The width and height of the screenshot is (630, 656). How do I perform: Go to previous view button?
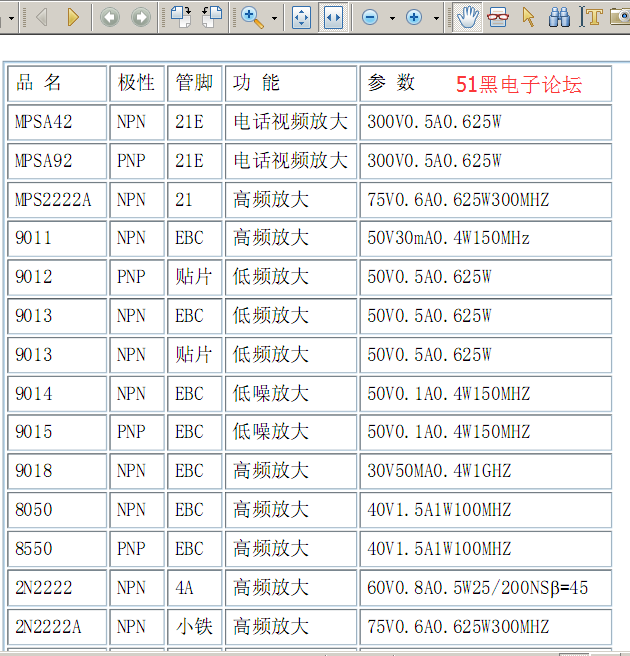click(x=110, y=17)
